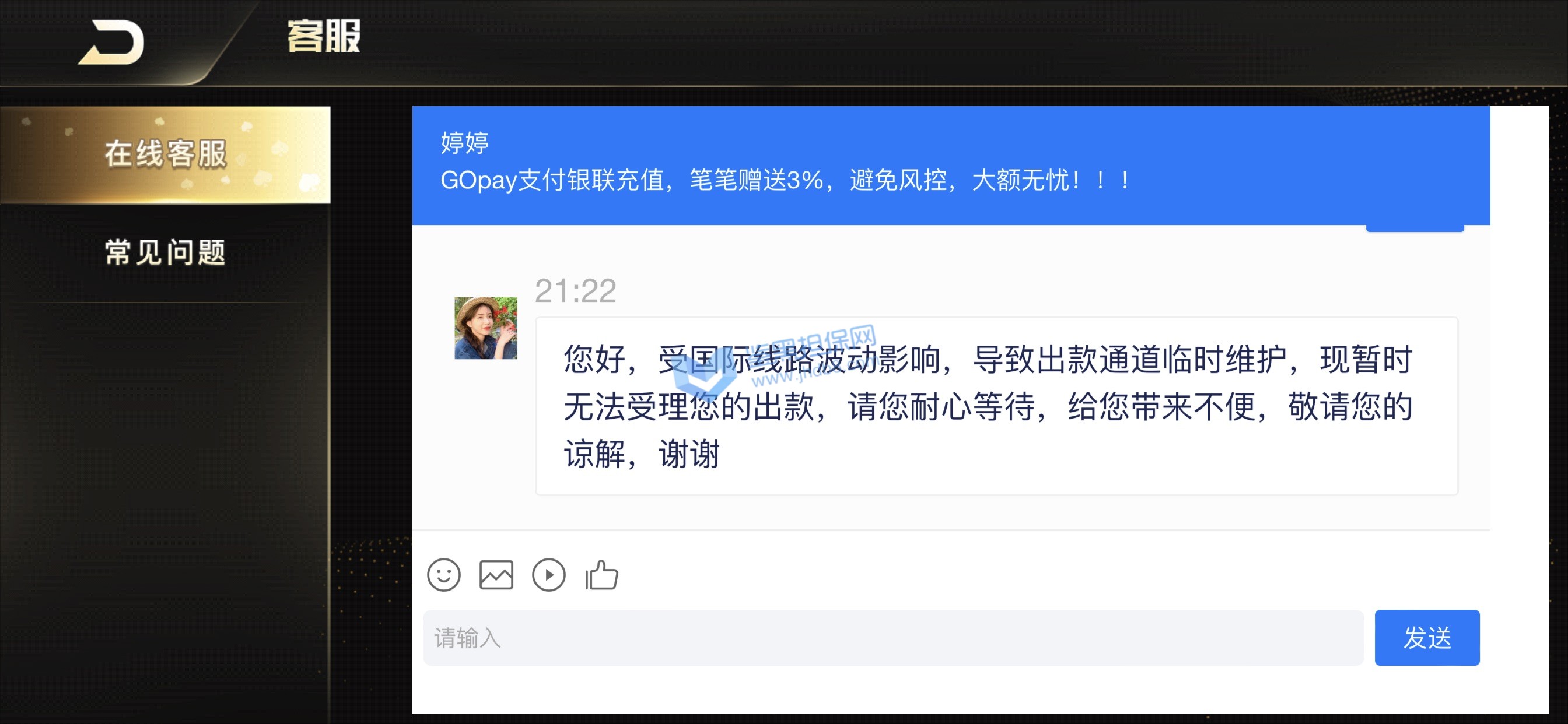
Task: Click the empty dark area below 常见问题
Action: (x=165, y=511)
